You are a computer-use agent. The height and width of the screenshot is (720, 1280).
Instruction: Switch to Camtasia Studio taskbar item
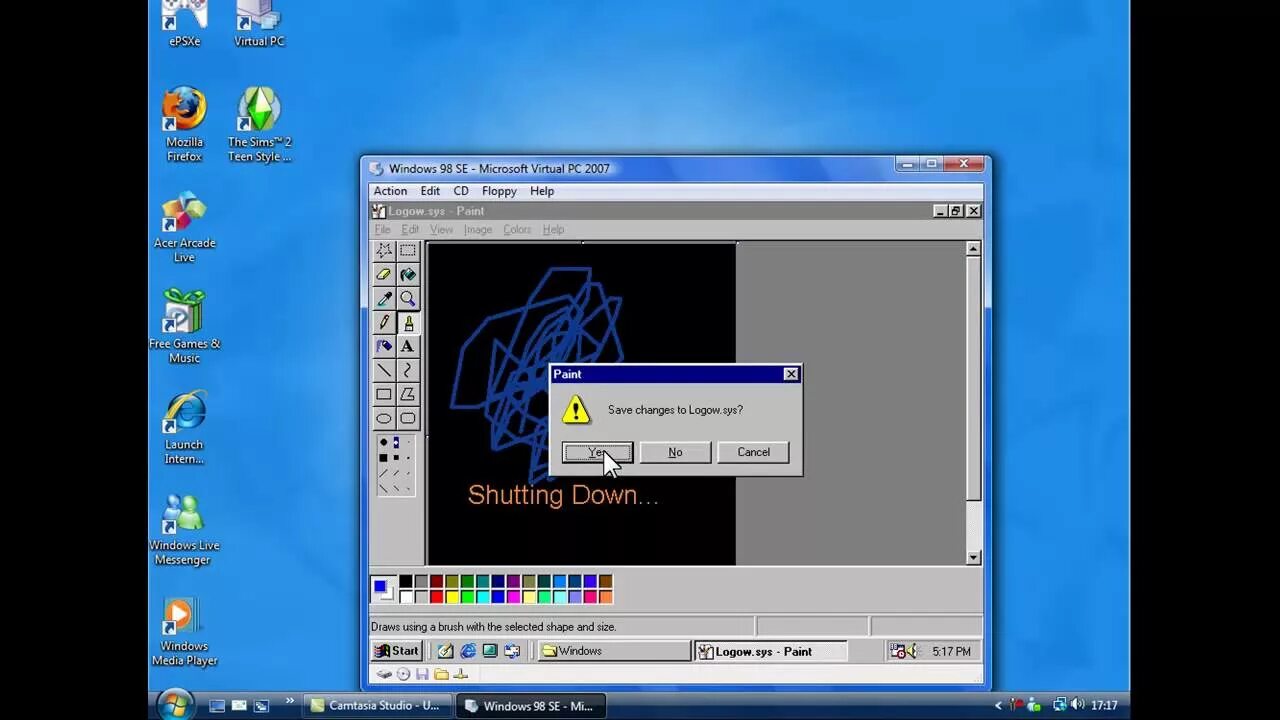coord(378,706)
